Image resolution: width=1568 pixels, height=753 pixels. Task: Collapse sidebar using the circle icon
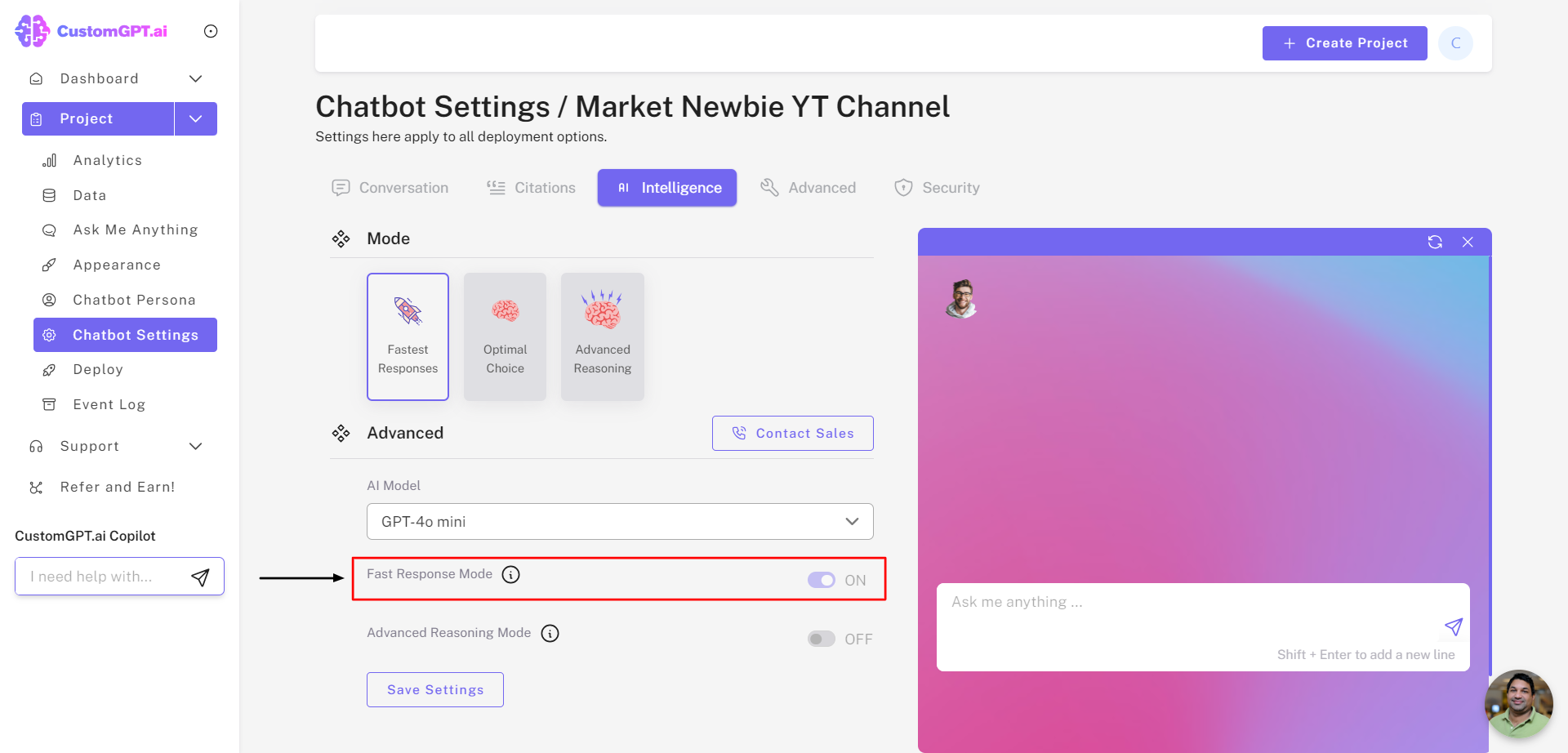tap(211, 31)
